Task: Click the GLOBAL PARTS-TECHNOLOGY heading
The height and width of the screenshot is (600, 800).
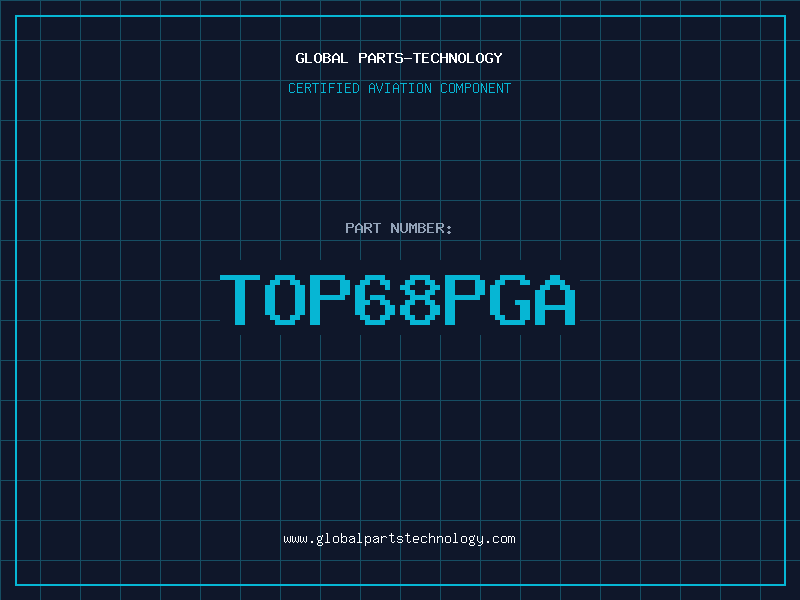Action: point(399,58)
